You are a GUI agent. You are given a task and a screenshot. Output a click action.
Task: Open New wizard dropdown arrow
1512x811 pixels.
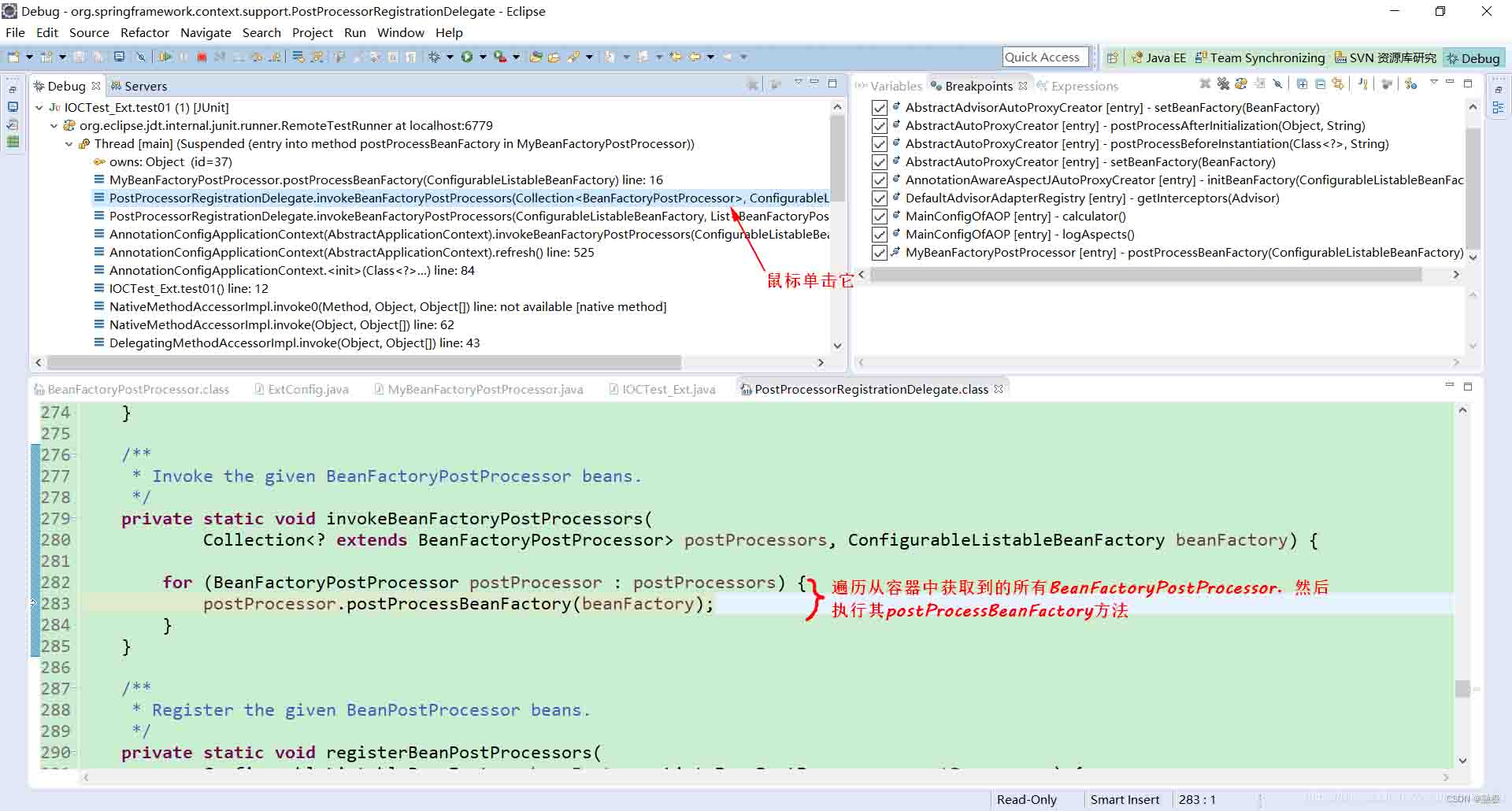pos(29,57)
